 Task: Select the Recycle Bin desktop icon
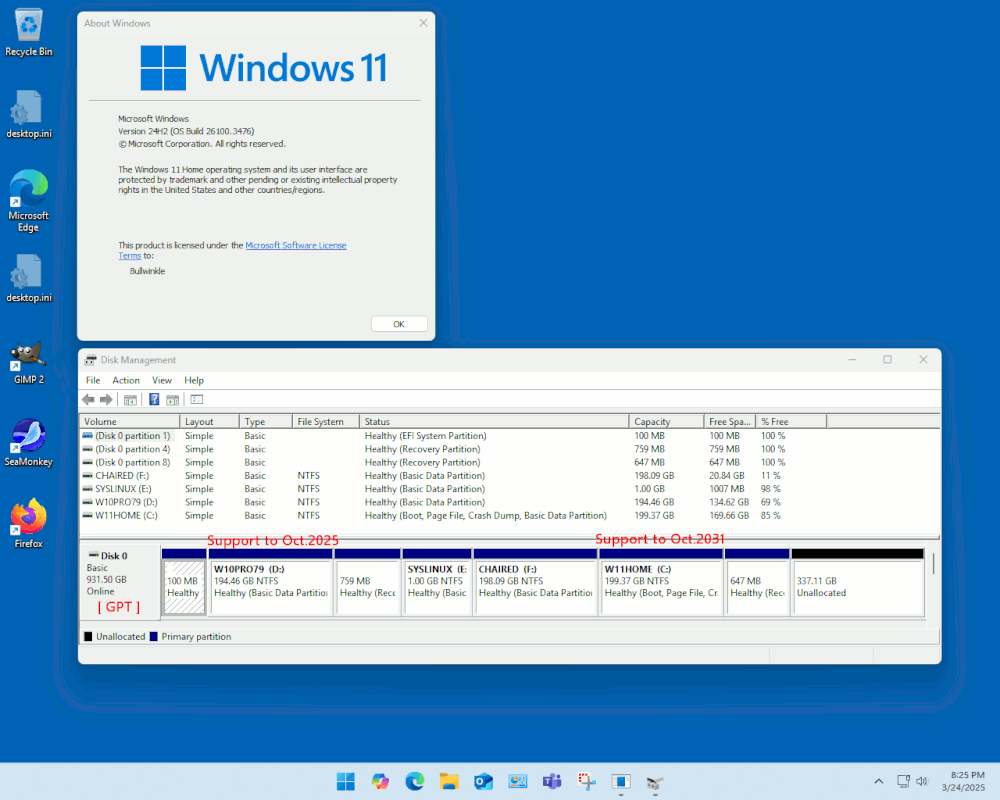[x=29, y=33]
